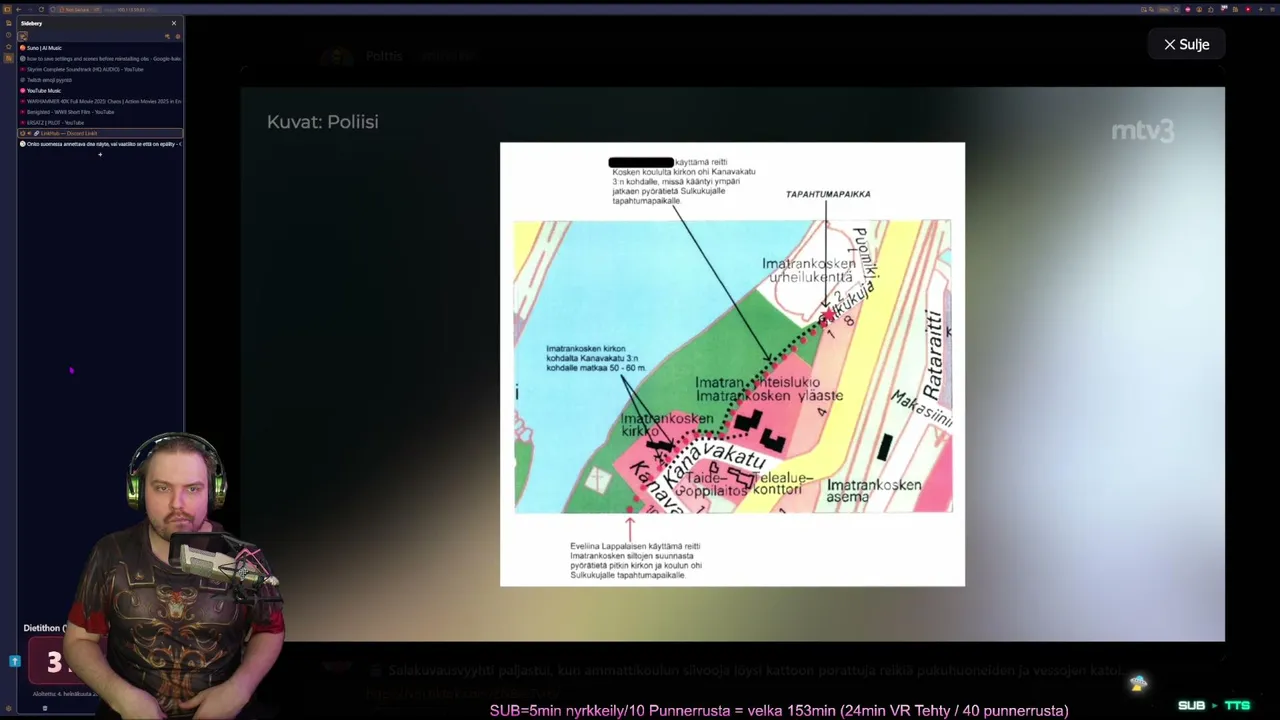Select the LinkHub Discord Linkit tab
This screenshot has width=1280, height=720.
100,133
